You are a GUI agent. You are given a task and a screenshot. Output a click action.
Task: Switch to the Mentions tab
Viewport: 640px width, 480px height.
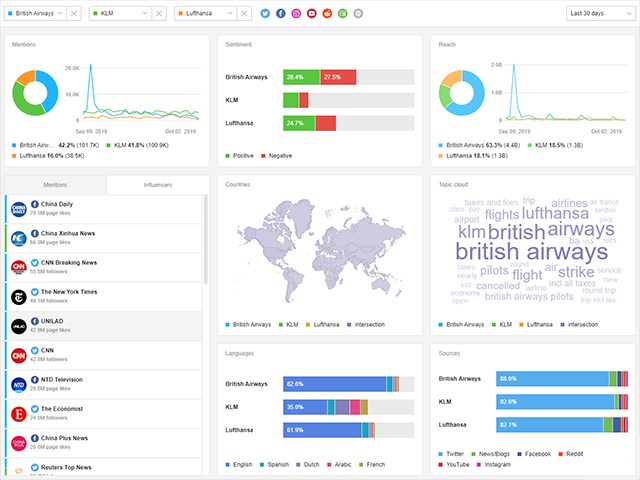(56, 185)
